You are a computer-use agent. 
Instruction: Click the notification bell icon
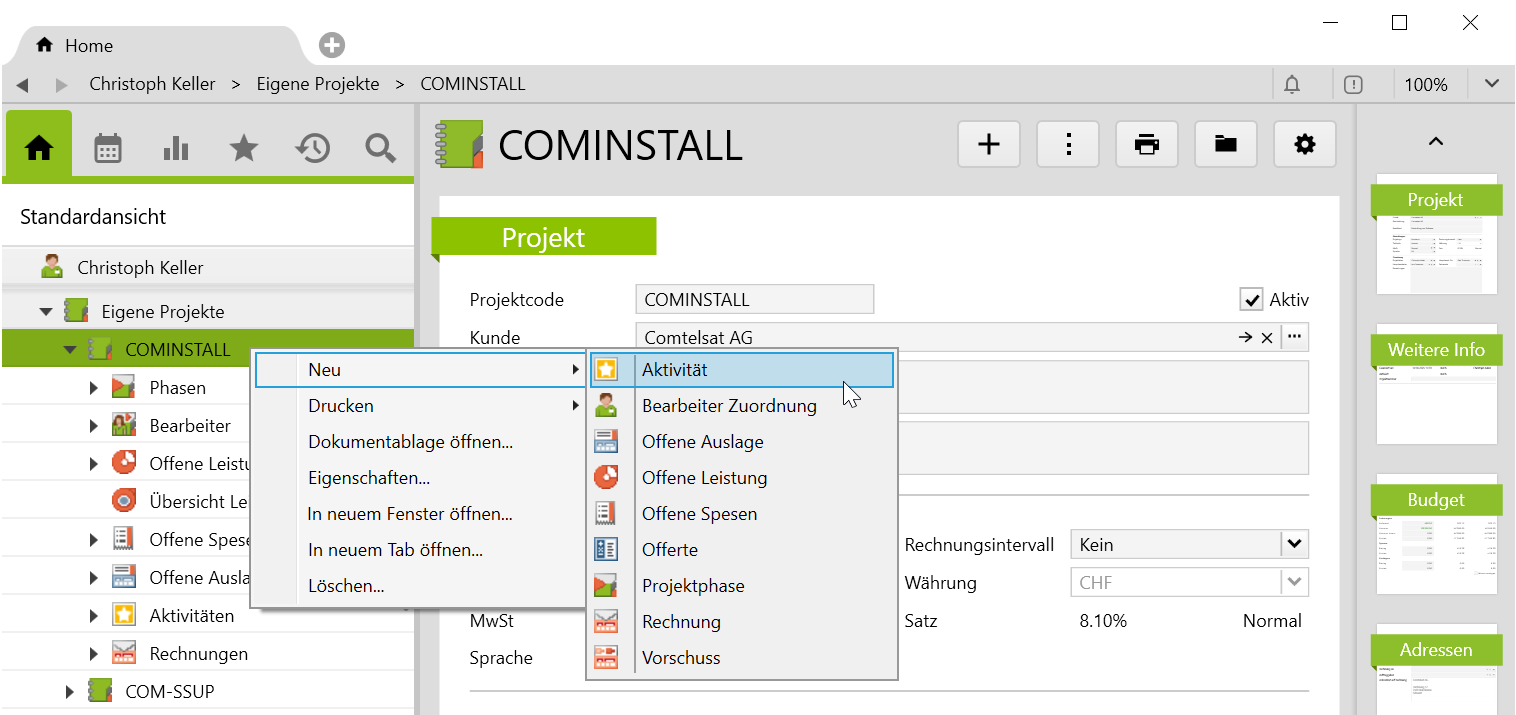coord(1292,85)
